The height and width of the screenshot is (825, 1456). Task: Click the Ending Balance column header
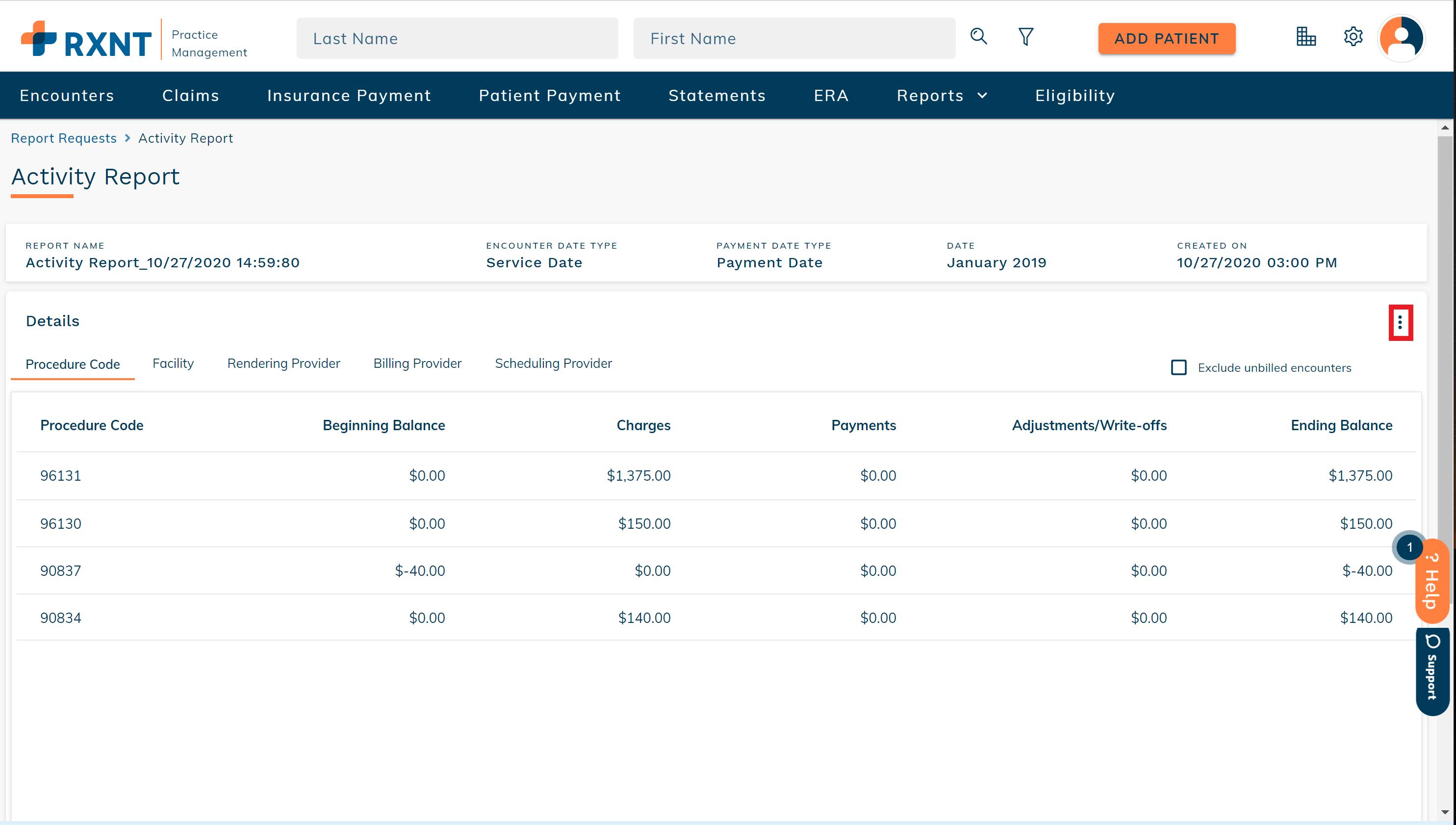[1341, 425]
